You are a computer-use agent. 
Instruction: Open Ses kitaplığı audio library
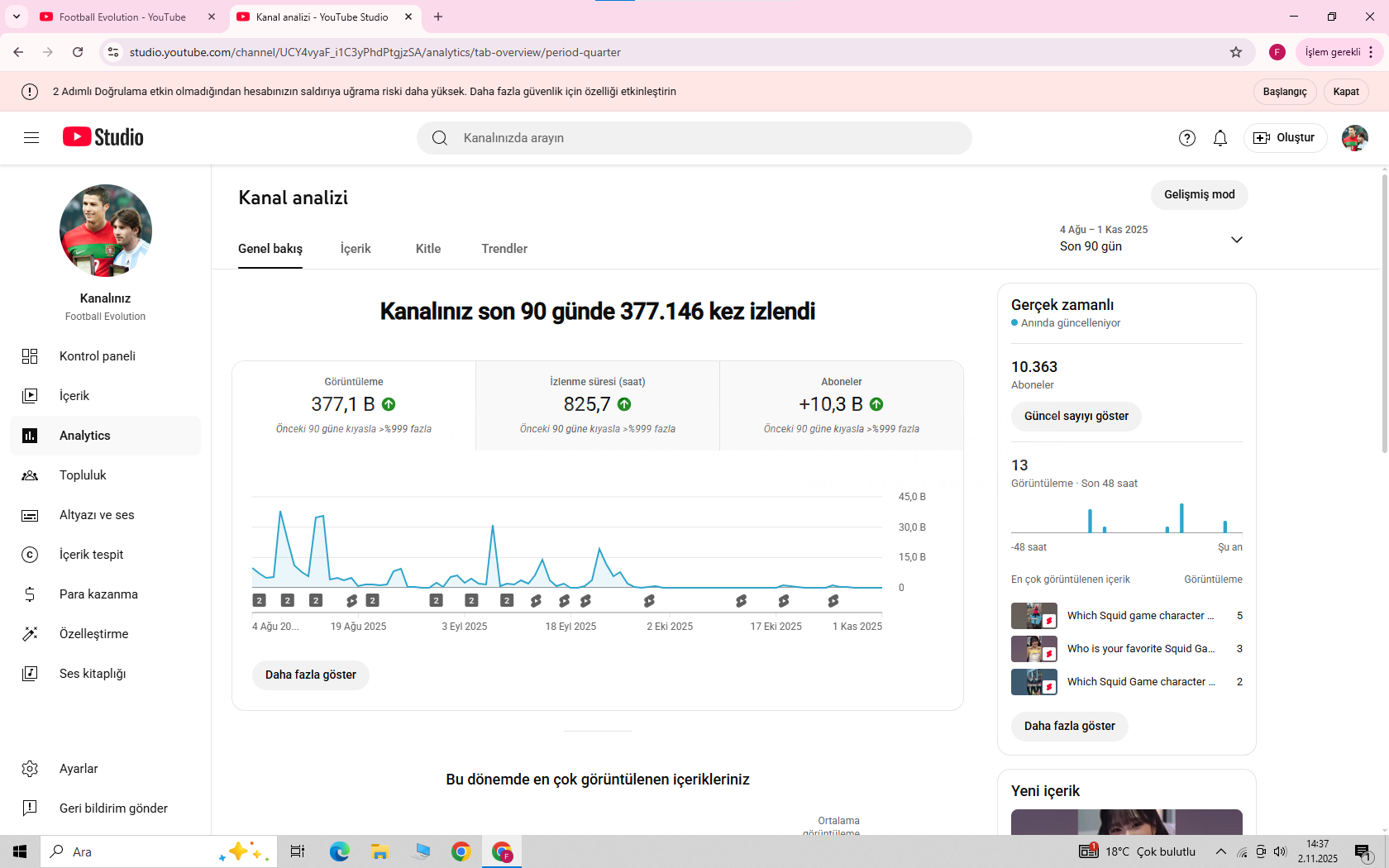(93, 674)
